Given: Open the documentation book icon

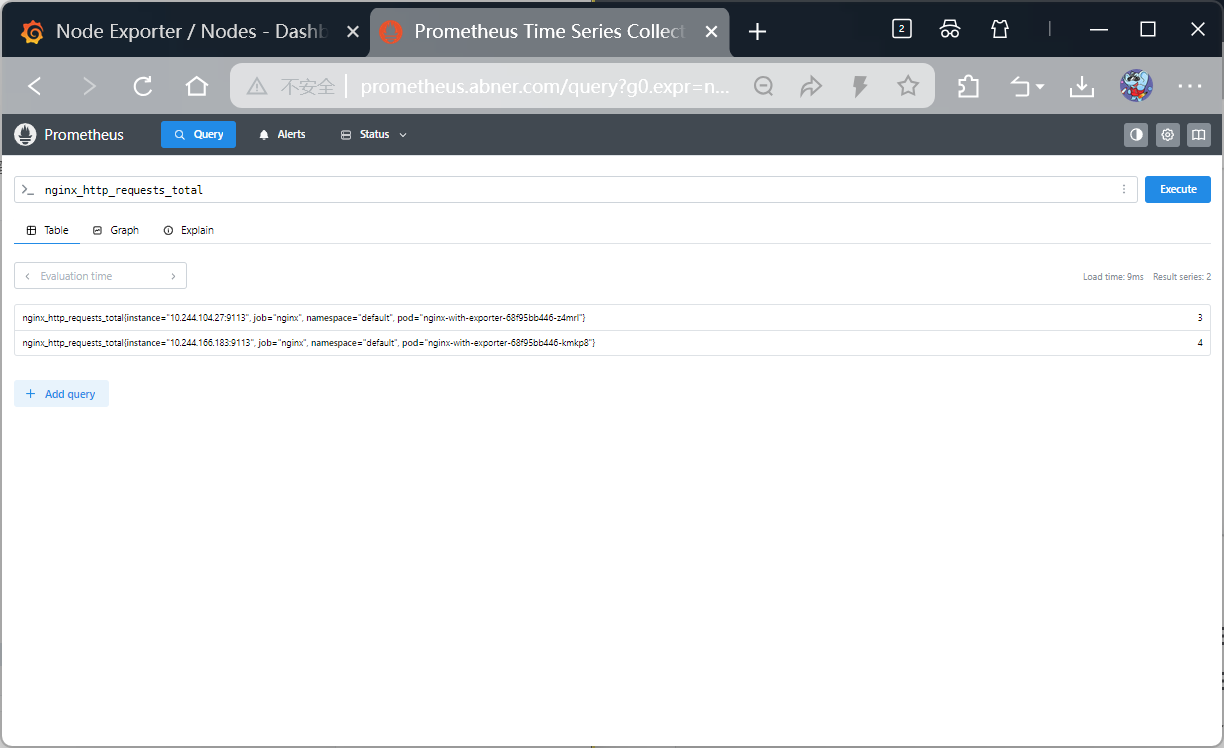Looking at the screenshot, I should pyautogui.click(x=1199, y=134).
